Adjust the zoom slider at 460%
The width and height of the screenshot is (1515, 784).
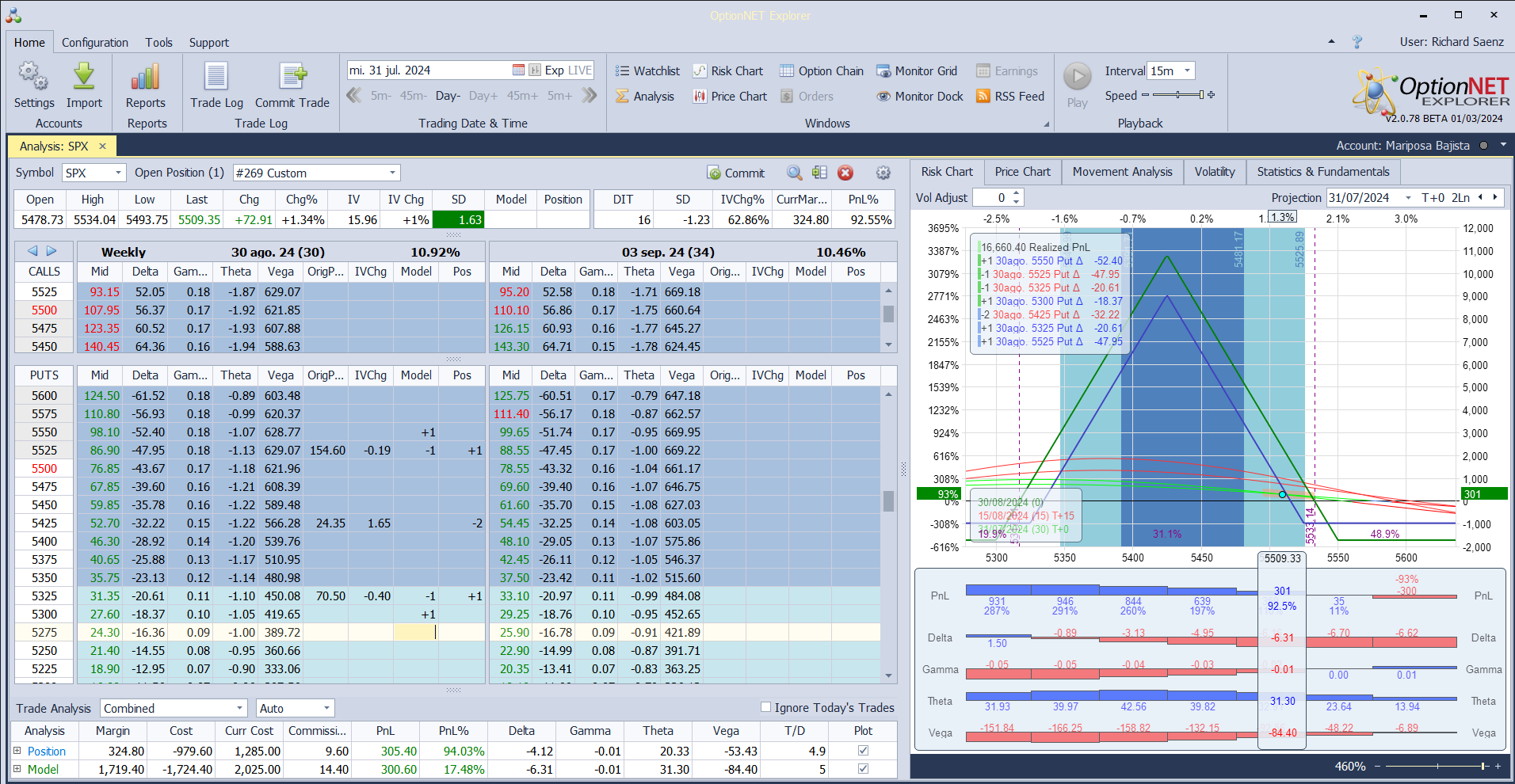point(1436,766)
